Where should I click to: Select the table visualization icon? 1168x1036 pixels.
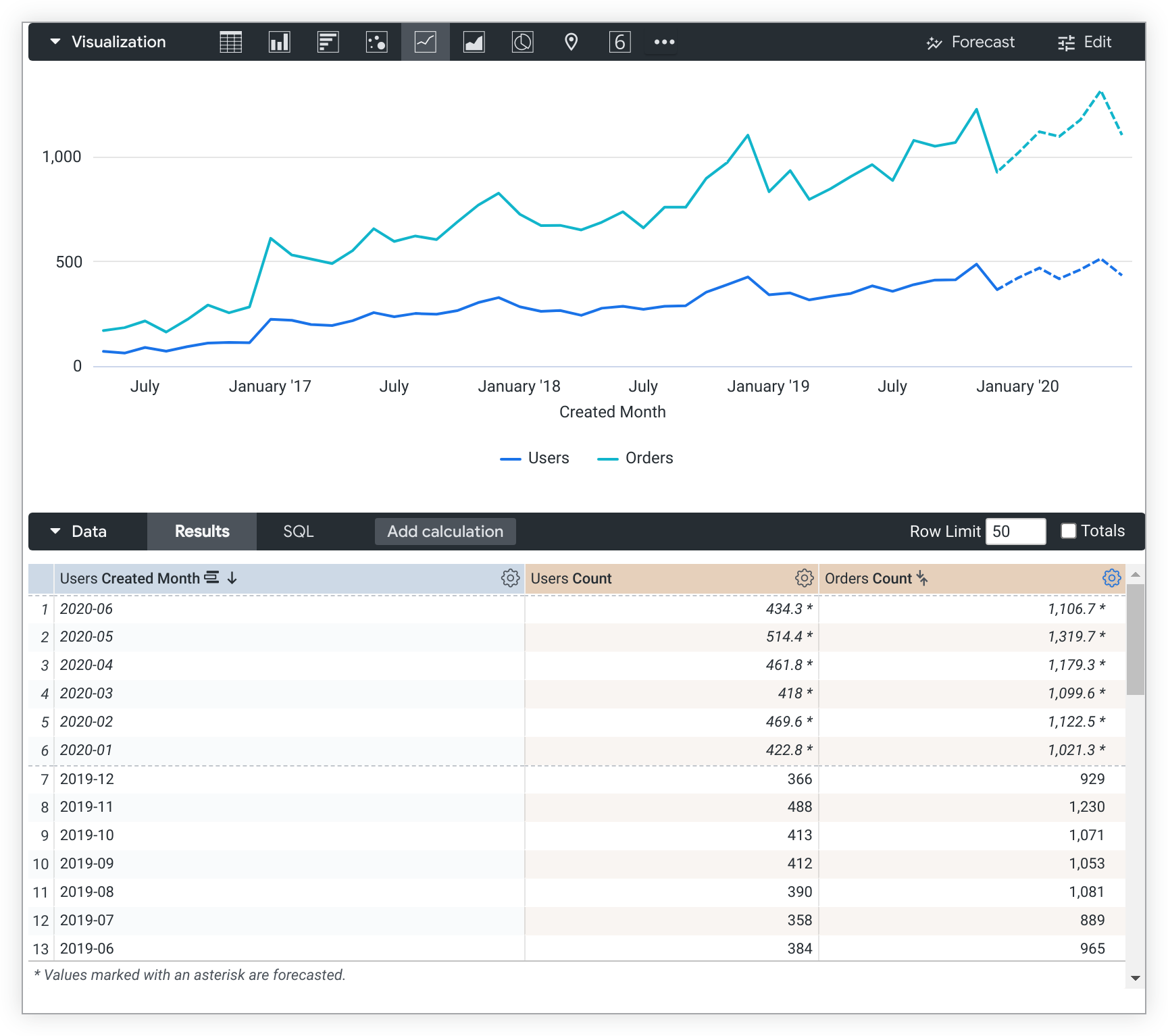coord(230,42)
